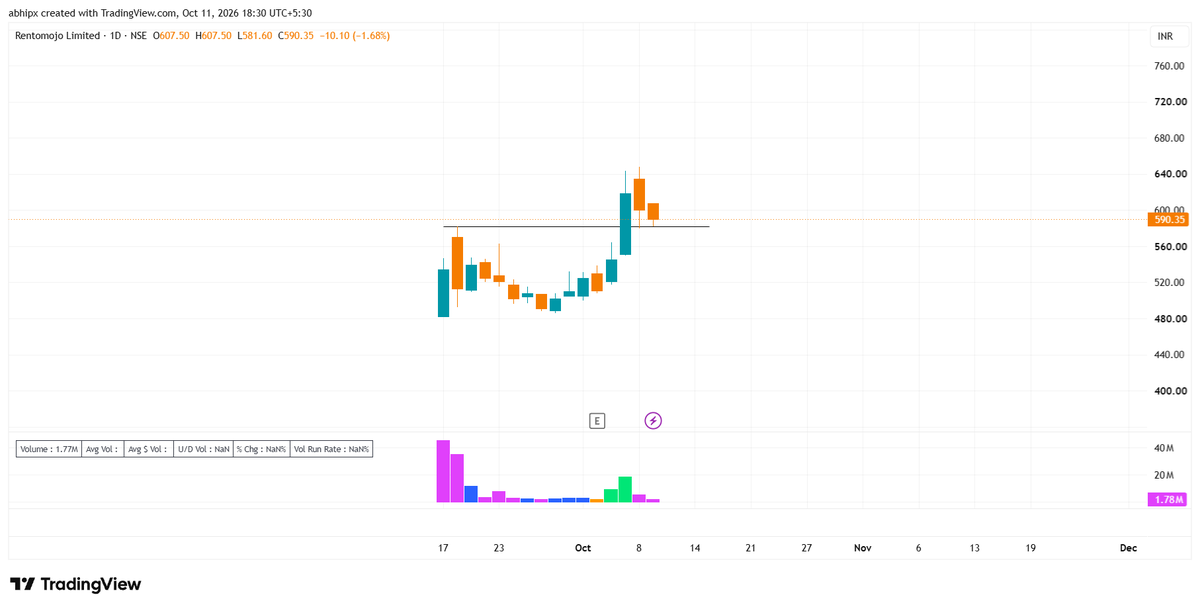
Task: Click the '17' date on time axis
Action: (443, 548)
